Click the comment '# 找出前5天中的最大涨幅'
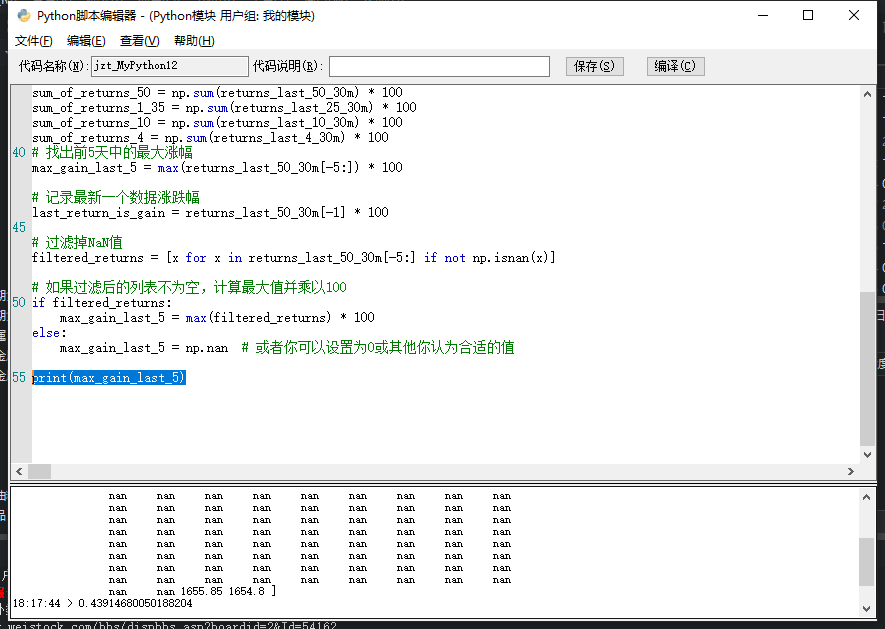This screenshot has height=629, width=885. (112, 152)
